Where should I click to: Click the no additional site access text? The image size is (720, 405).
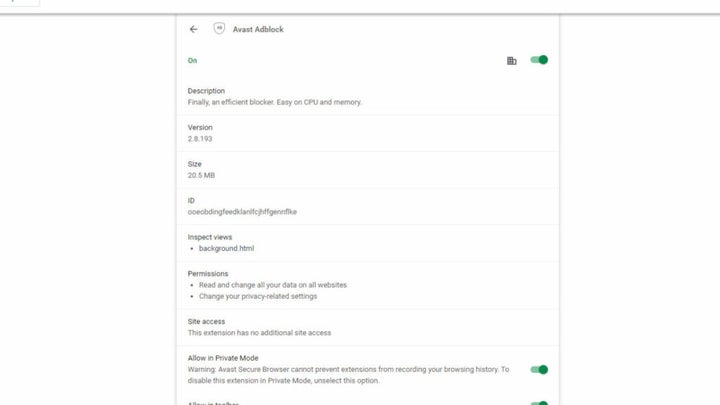[259, 333]
